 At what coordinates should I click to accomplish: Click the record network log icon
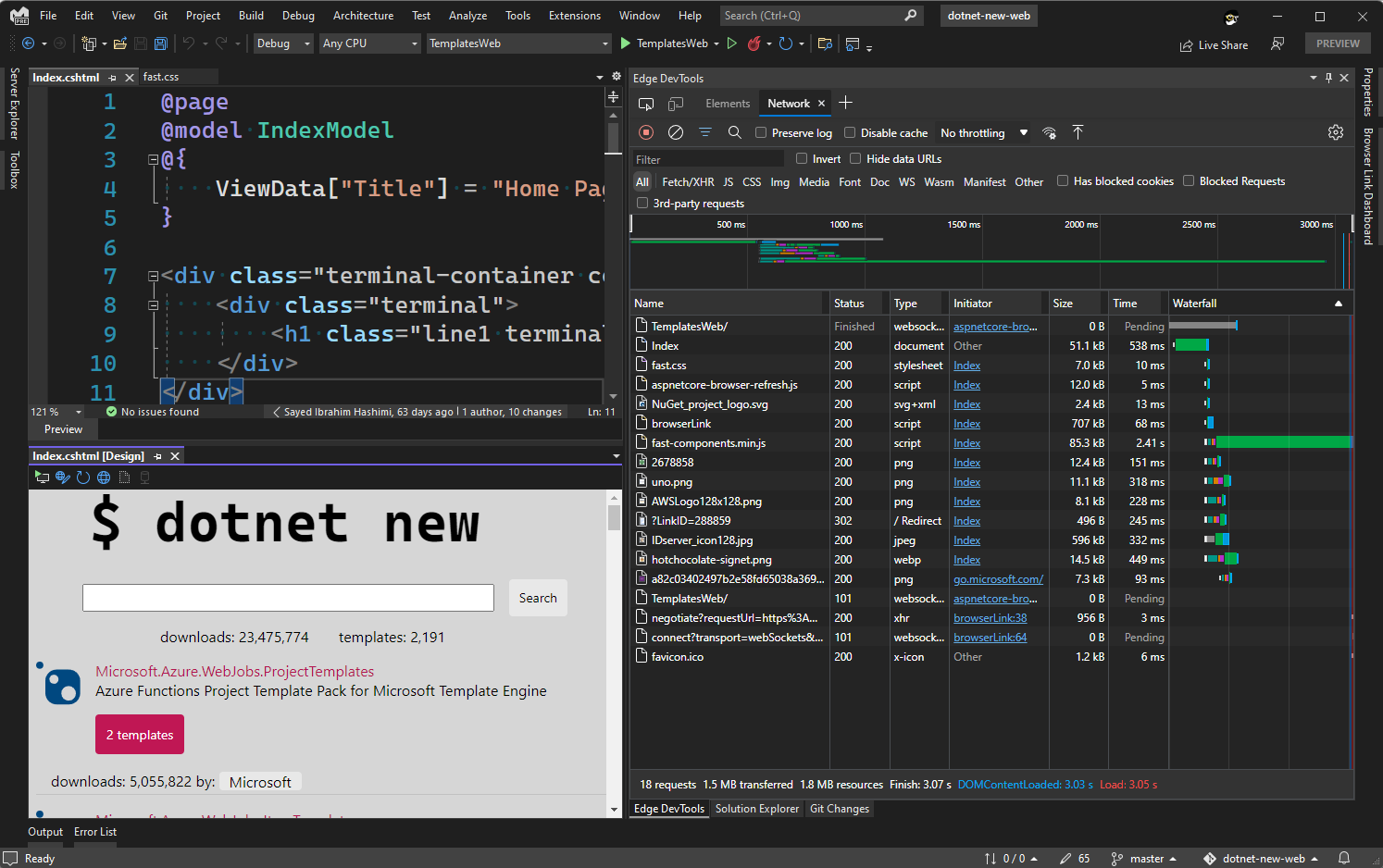pyautogui.click(x=646, y=132)
